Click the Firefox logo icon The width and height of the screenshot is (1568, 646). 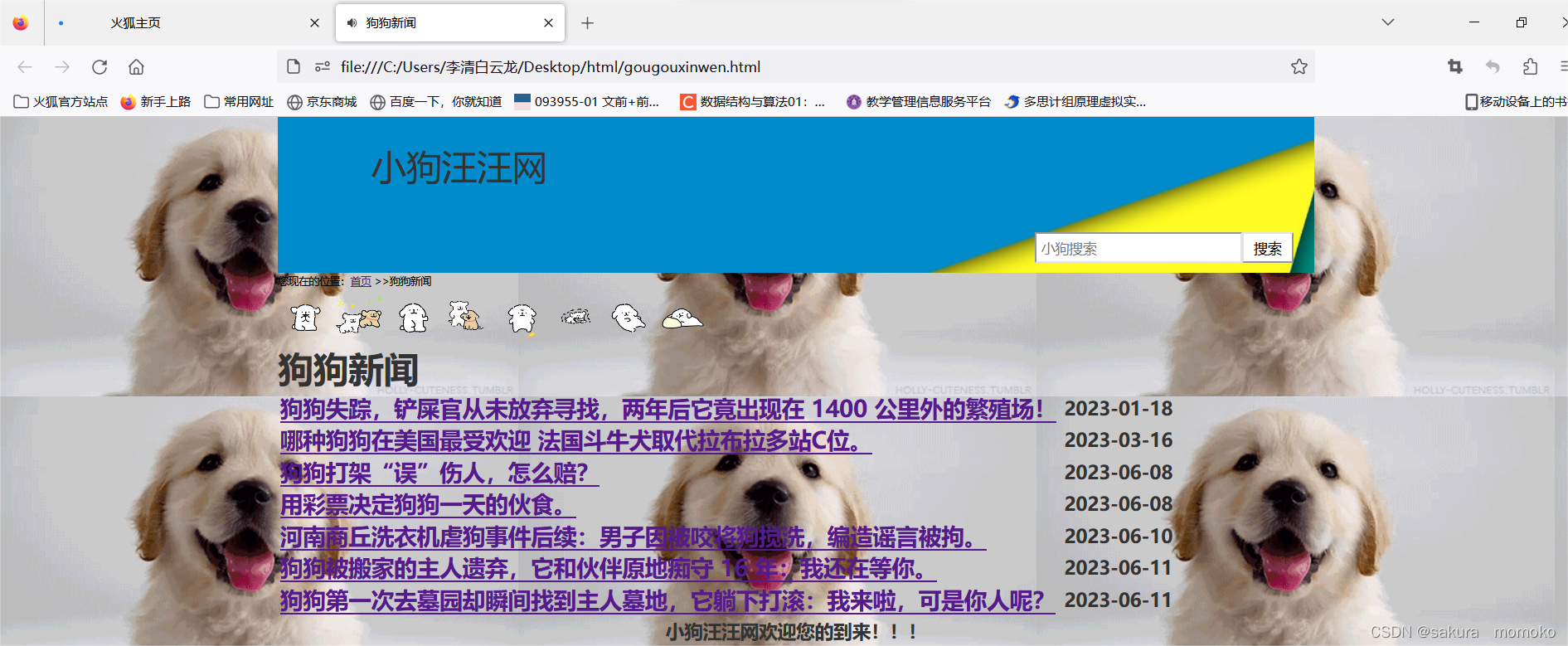coord(21,22)
